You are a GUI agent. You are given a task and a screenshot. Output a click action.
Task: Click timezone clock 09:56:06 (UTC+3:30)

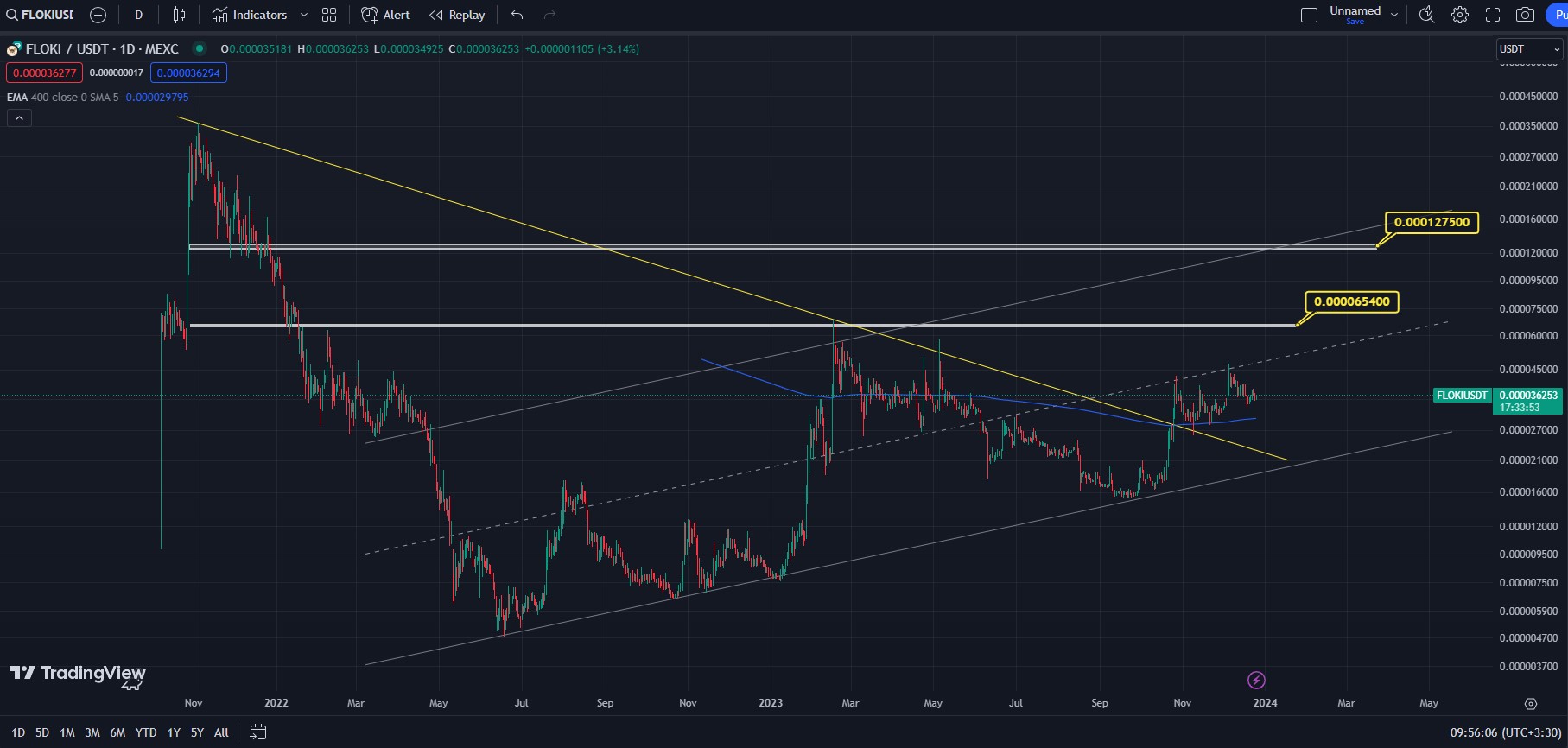1505,732
